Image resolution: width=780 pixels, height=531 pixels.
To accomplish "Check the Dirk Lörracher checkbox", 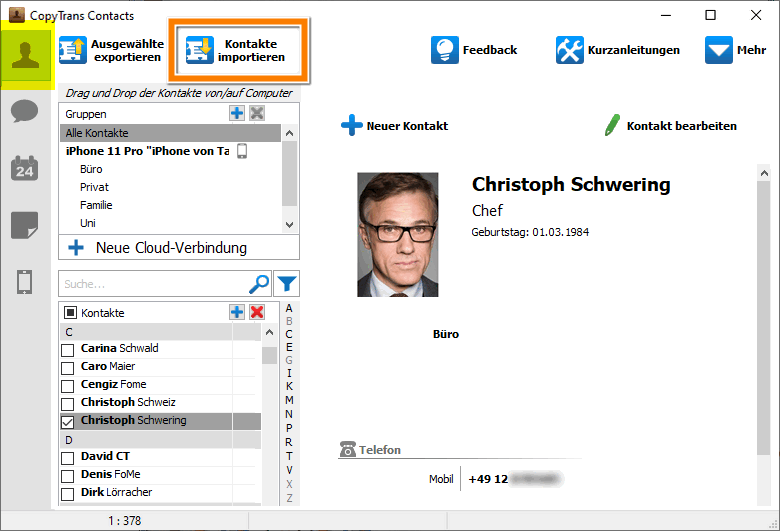I will 68,494.
